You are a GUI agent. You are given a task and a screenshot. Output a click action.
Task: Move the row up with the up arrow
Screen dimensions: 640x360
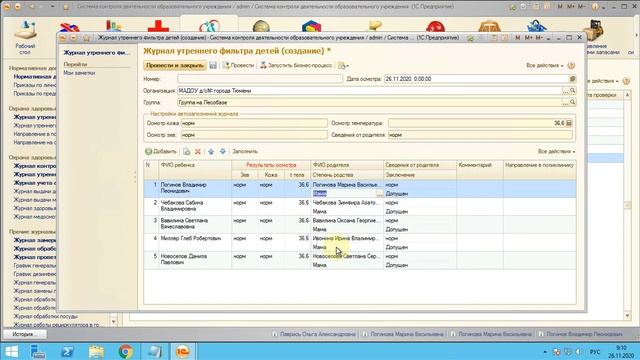(211, 151)
